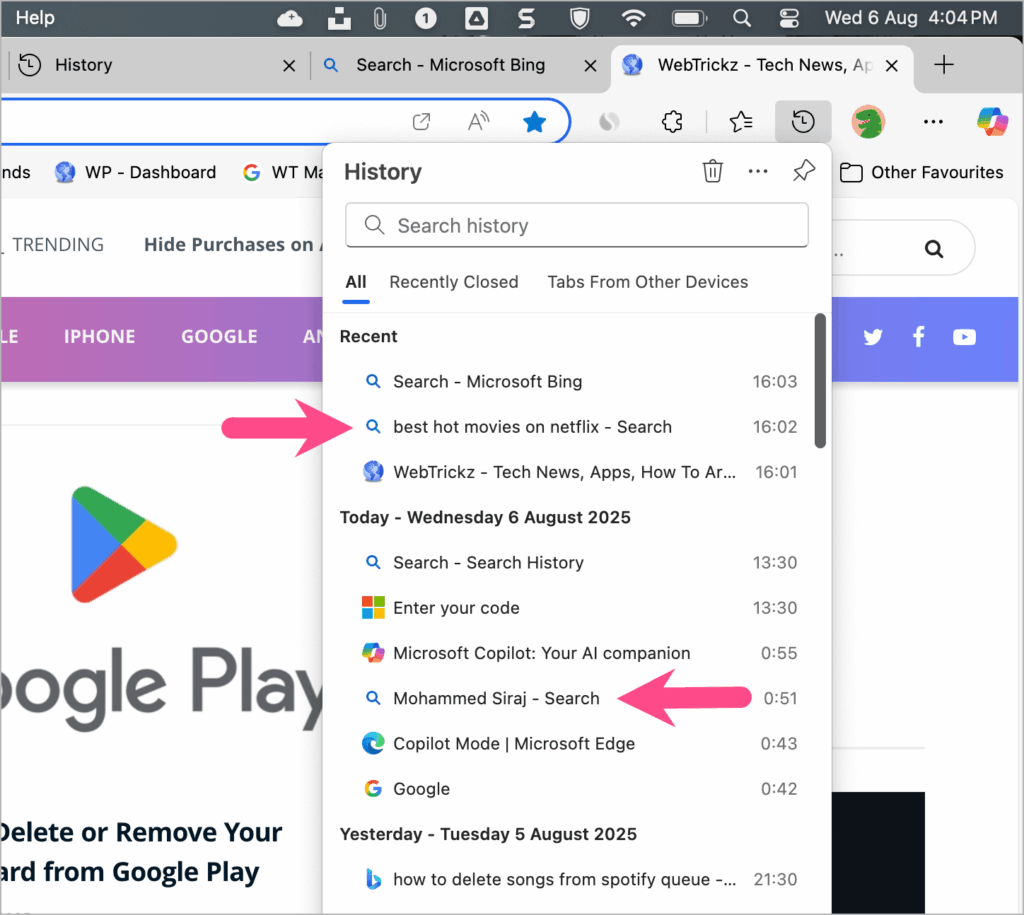The width and height of the screenshot is (1024, 915).
Task: Open the dinosaur profile avatar
Action: click(x=868, y=121)
